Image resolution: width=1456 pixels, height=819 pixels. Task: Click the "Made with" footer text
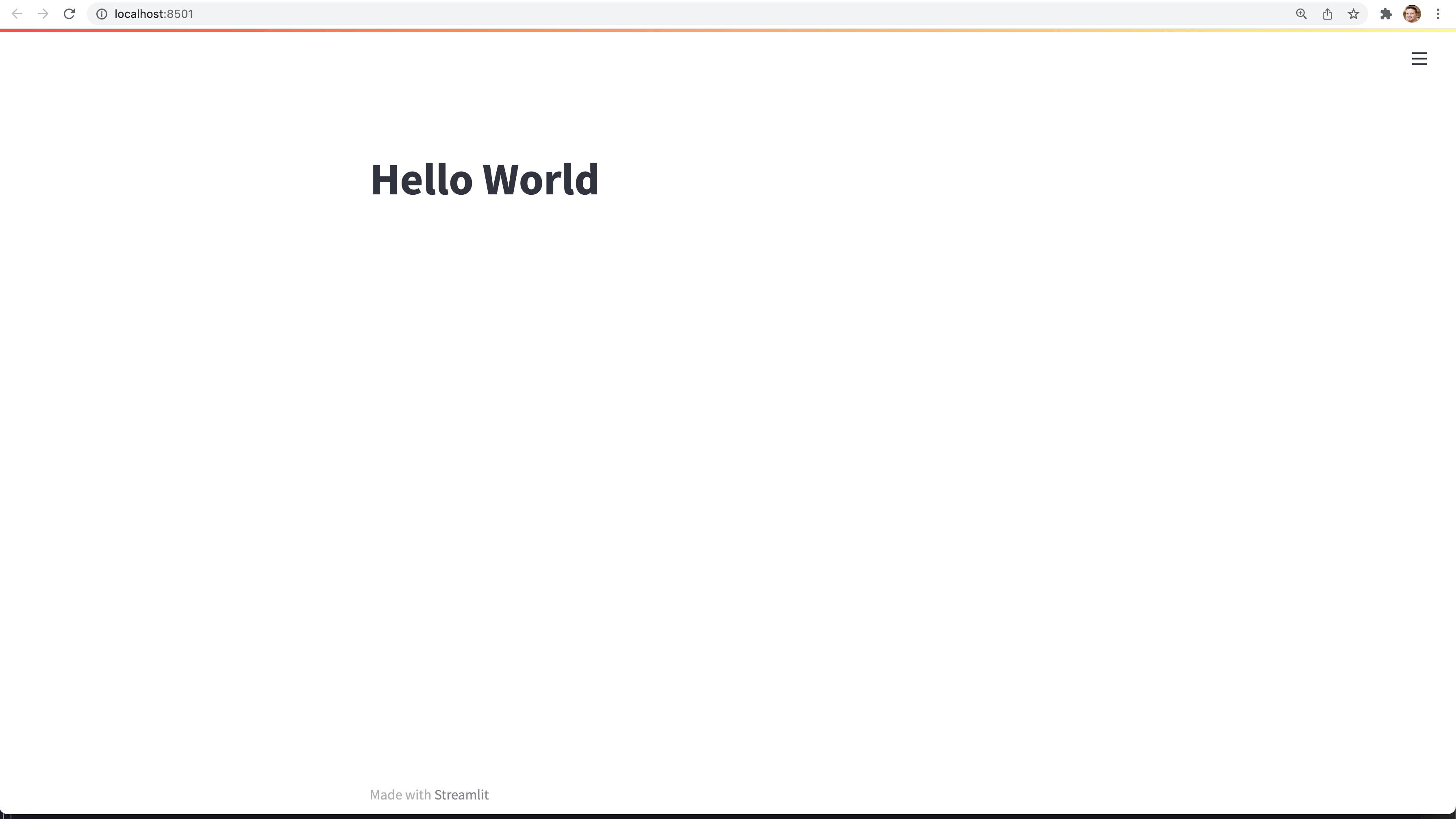pos(400,795)
